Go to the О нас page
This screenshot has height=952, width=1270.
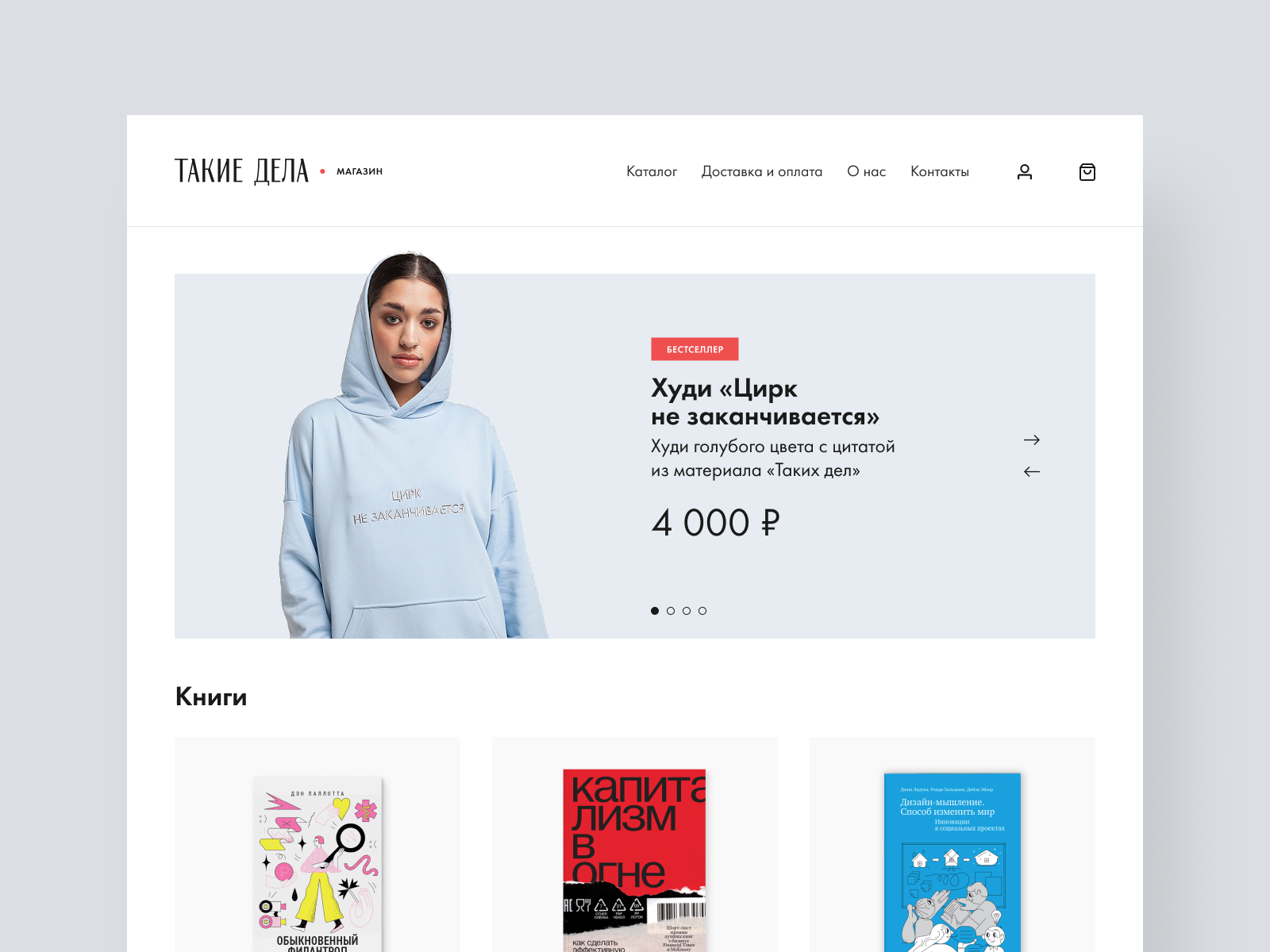point(866,171)
